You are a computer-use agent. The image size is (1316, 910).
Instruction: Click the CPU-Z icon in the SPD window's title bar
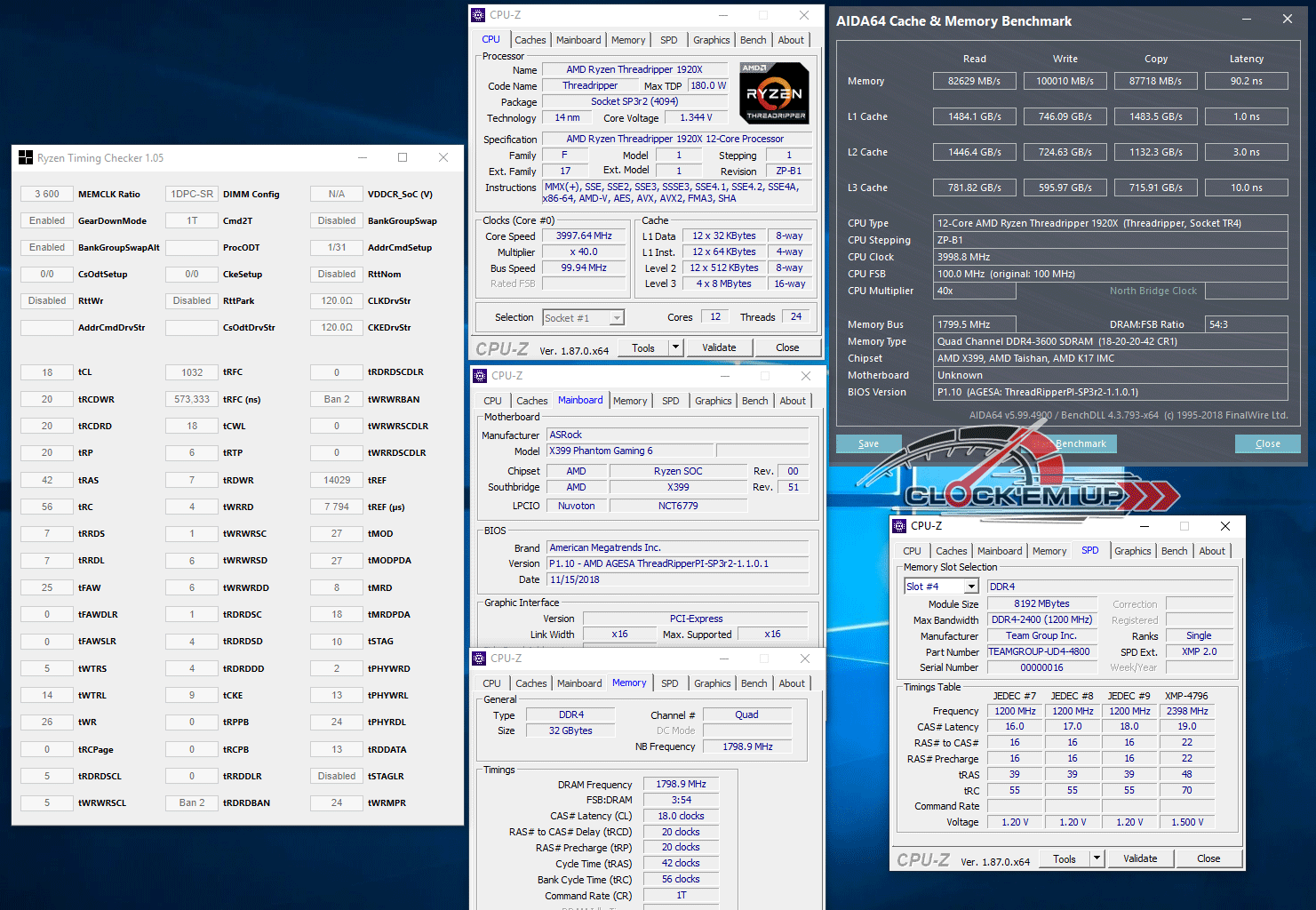[x=899, y=526]
